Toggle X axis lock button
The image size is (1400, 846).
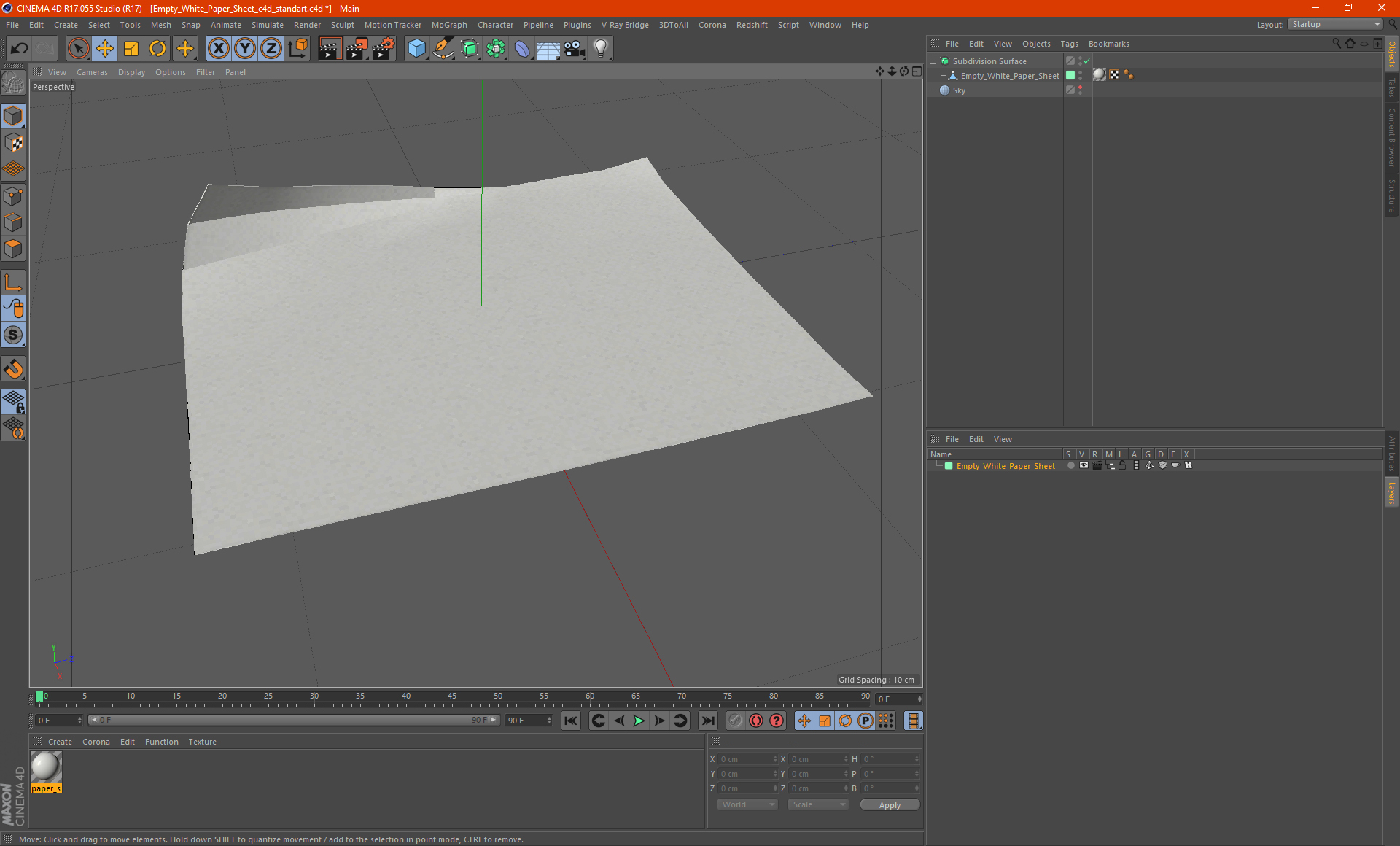(x=218, y=49)
